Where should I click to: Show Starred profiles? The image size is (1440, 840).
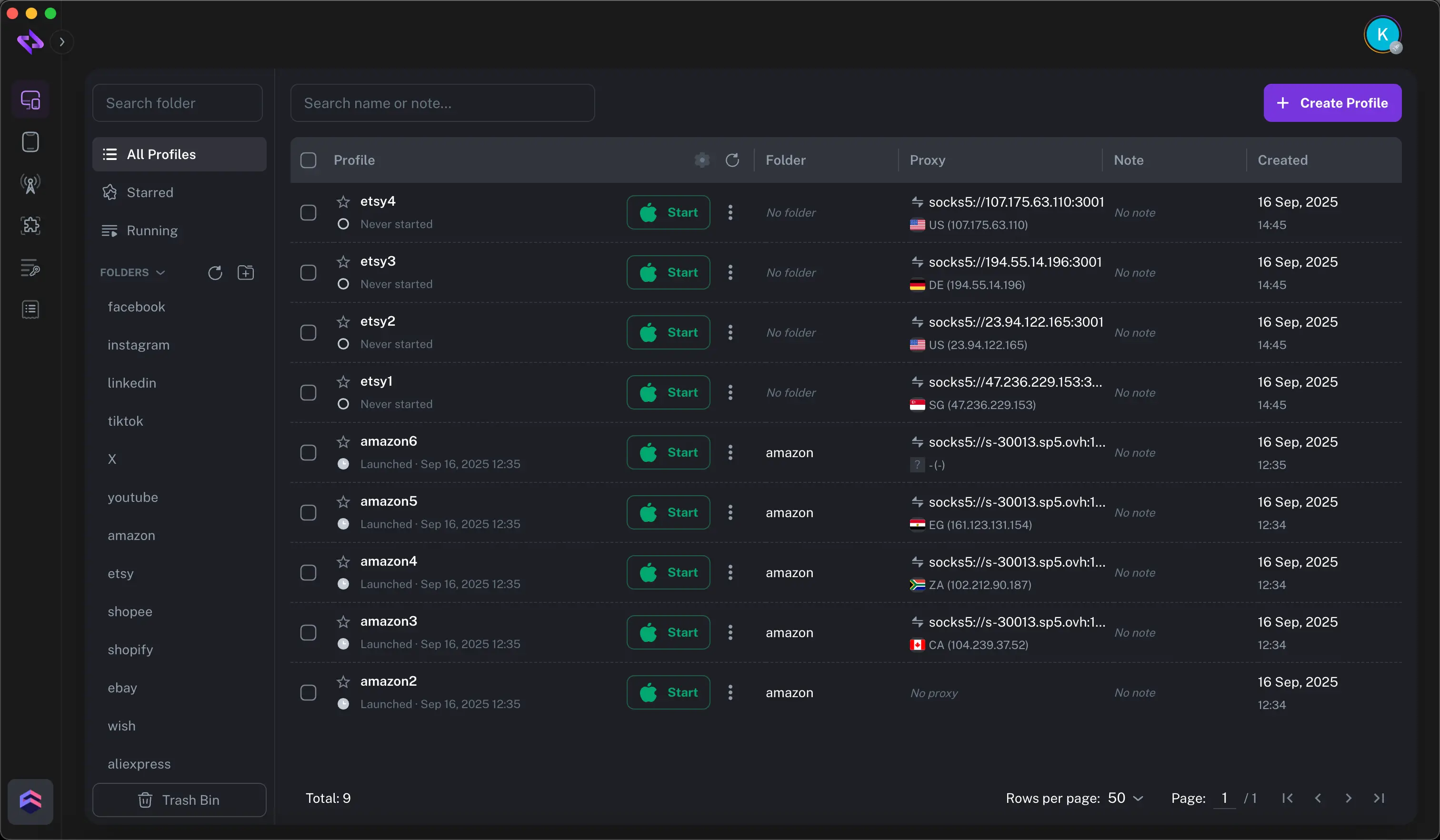click(x=180, y=192)
